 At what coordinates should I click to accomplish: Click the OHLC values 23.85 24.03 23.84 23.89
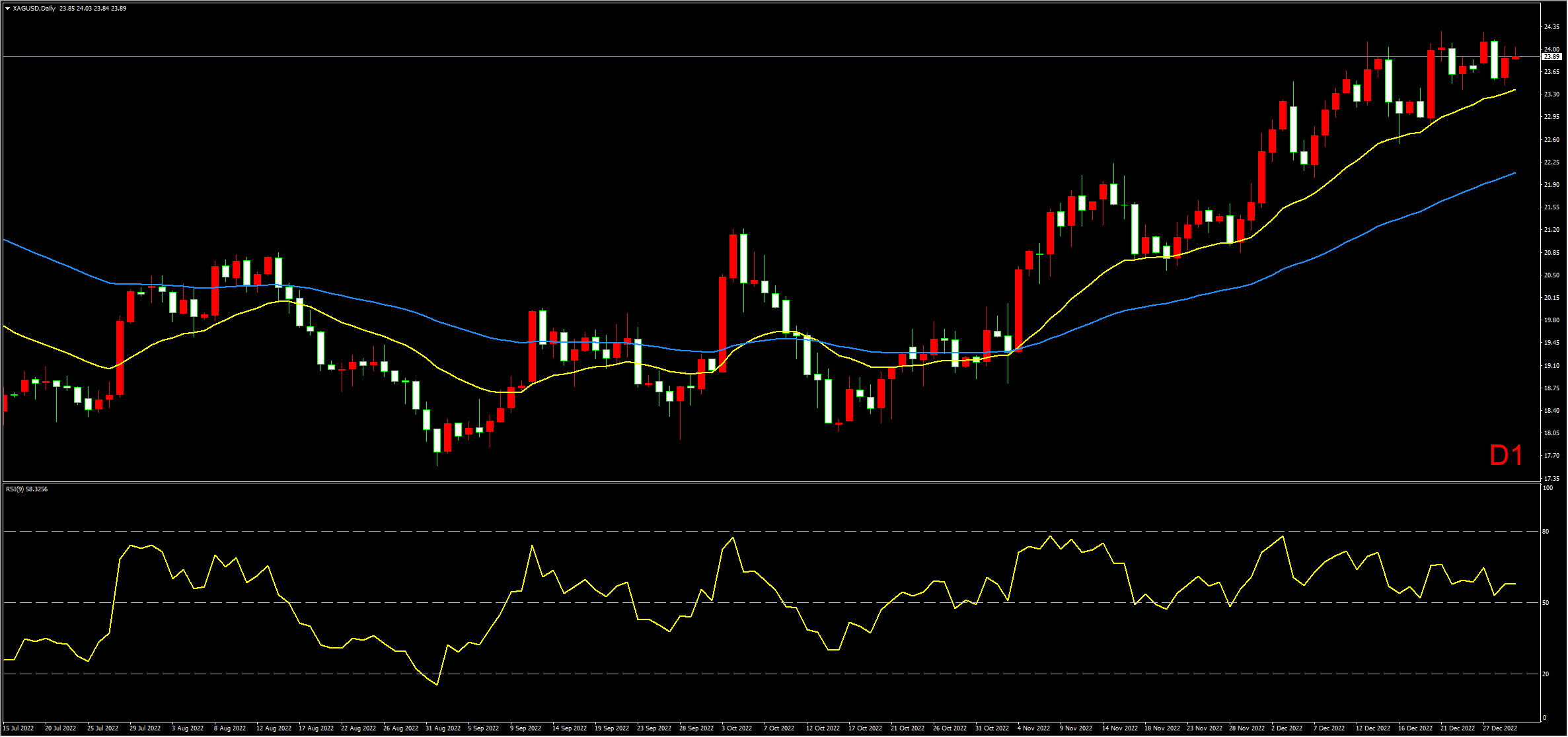[93, 9]
